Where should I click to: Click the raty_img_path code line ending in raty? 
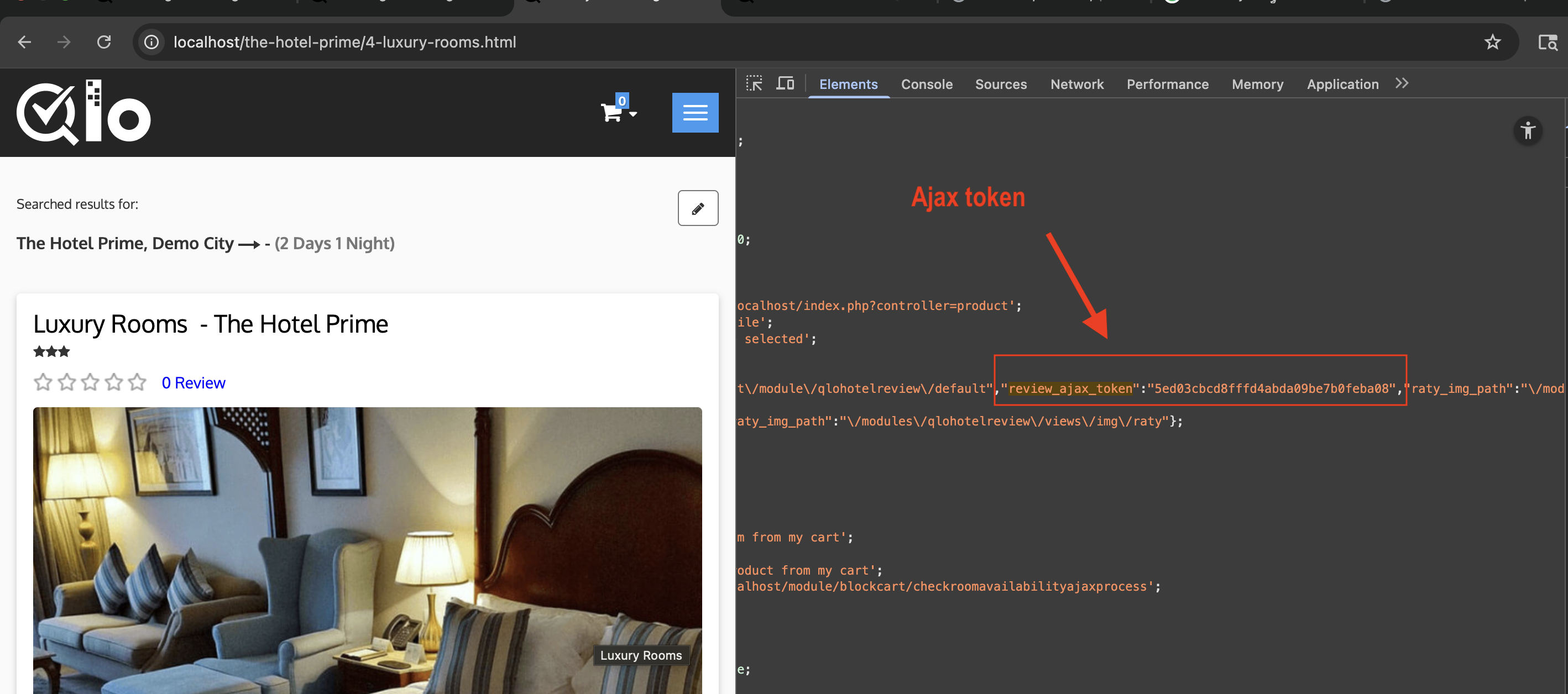pos(960,422)
